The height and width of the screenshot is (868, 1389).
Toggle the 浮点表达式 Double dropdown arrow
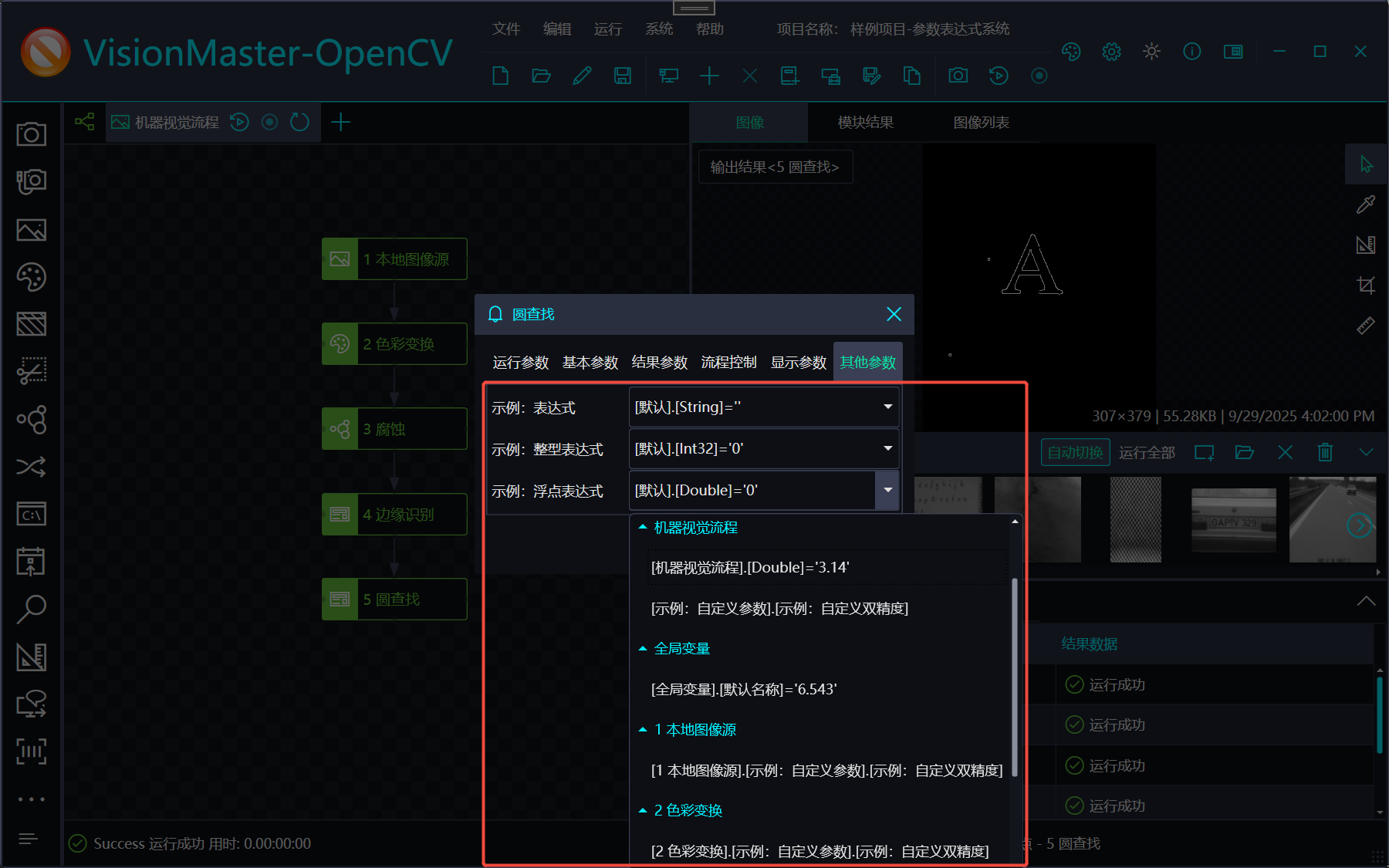tap(887, 490)
